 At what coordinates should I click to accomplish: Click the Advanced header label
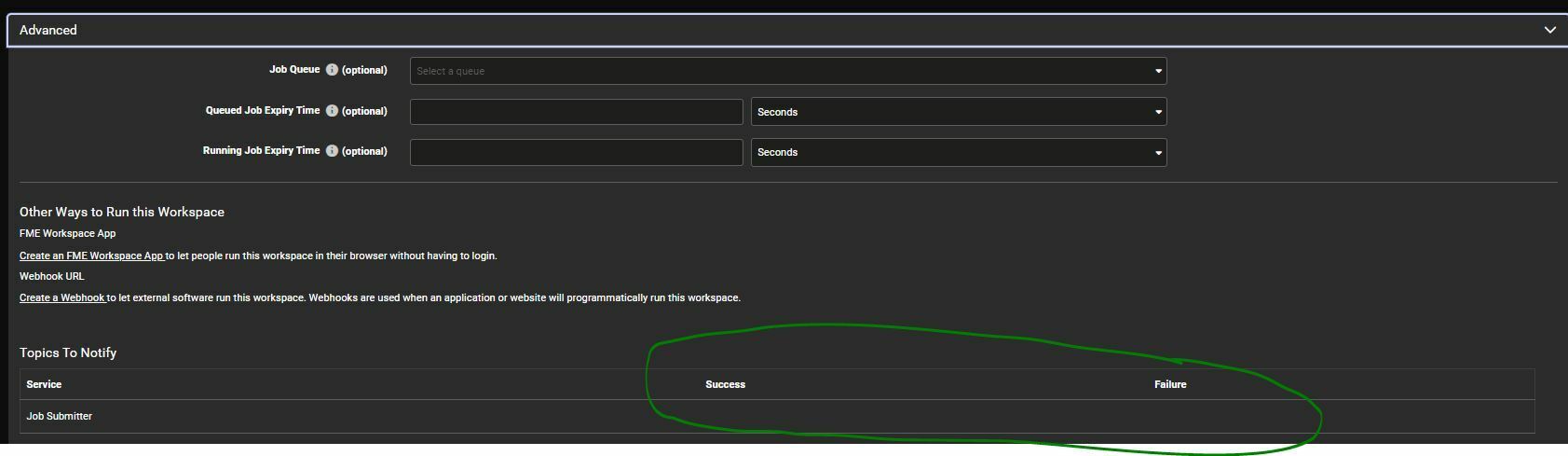pos(48,30)
